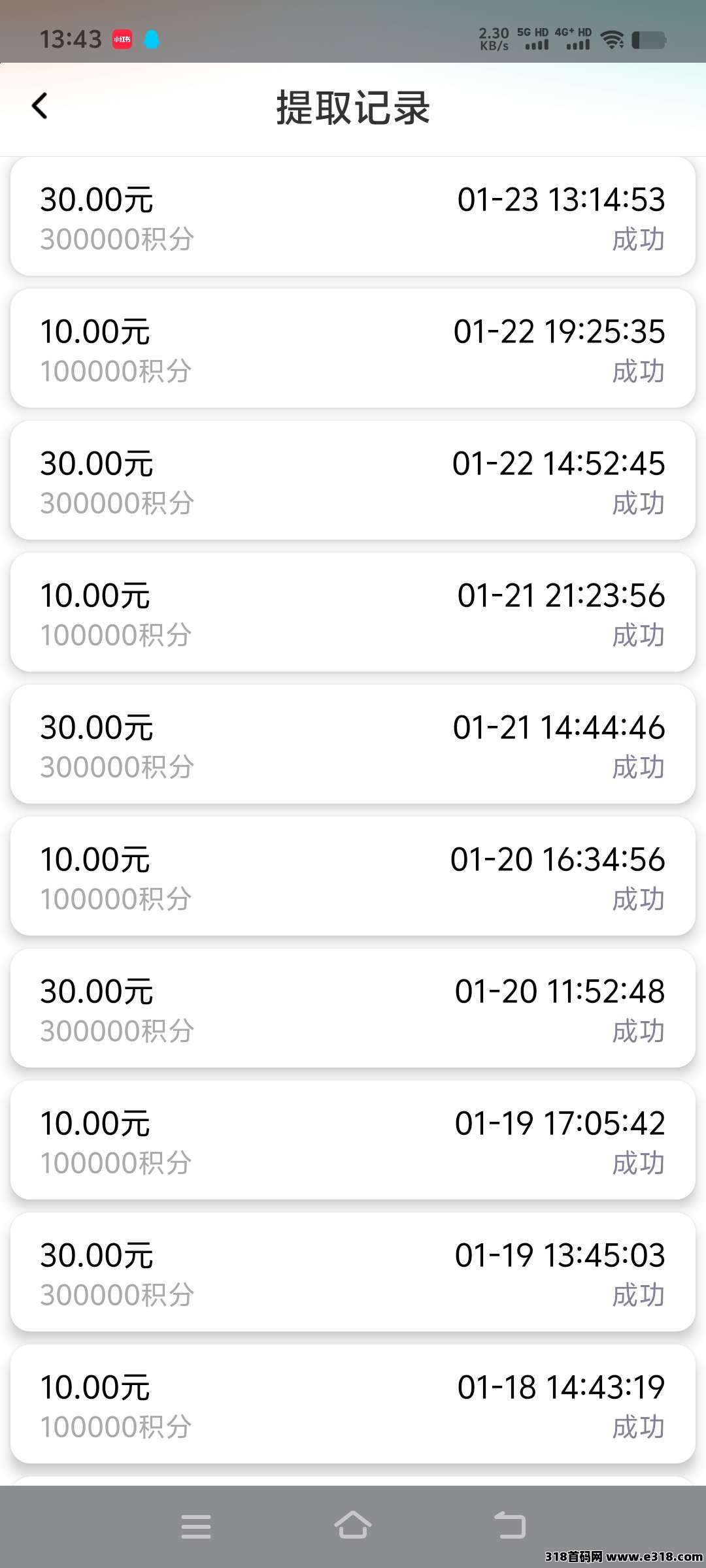Tap the 提取记录 page title
The image size is (706, 1568).
click(353, 108)
